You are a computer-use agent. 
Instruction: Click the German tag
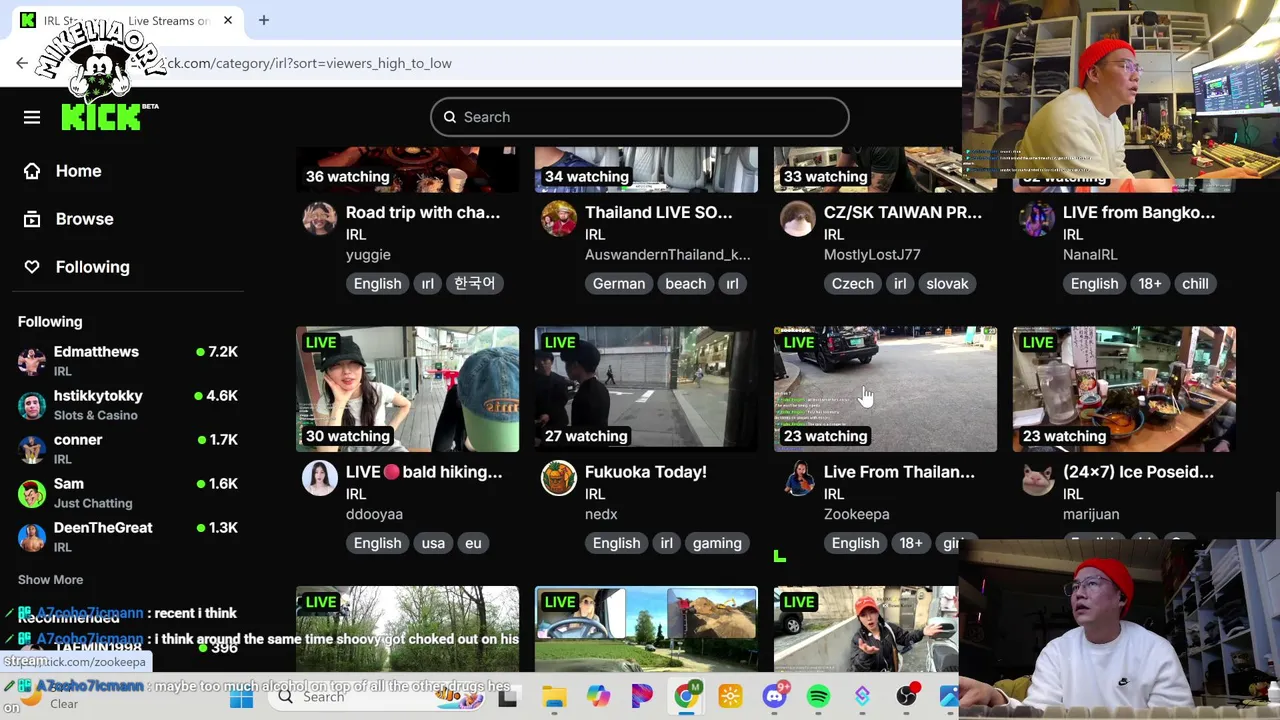(619, 284)
